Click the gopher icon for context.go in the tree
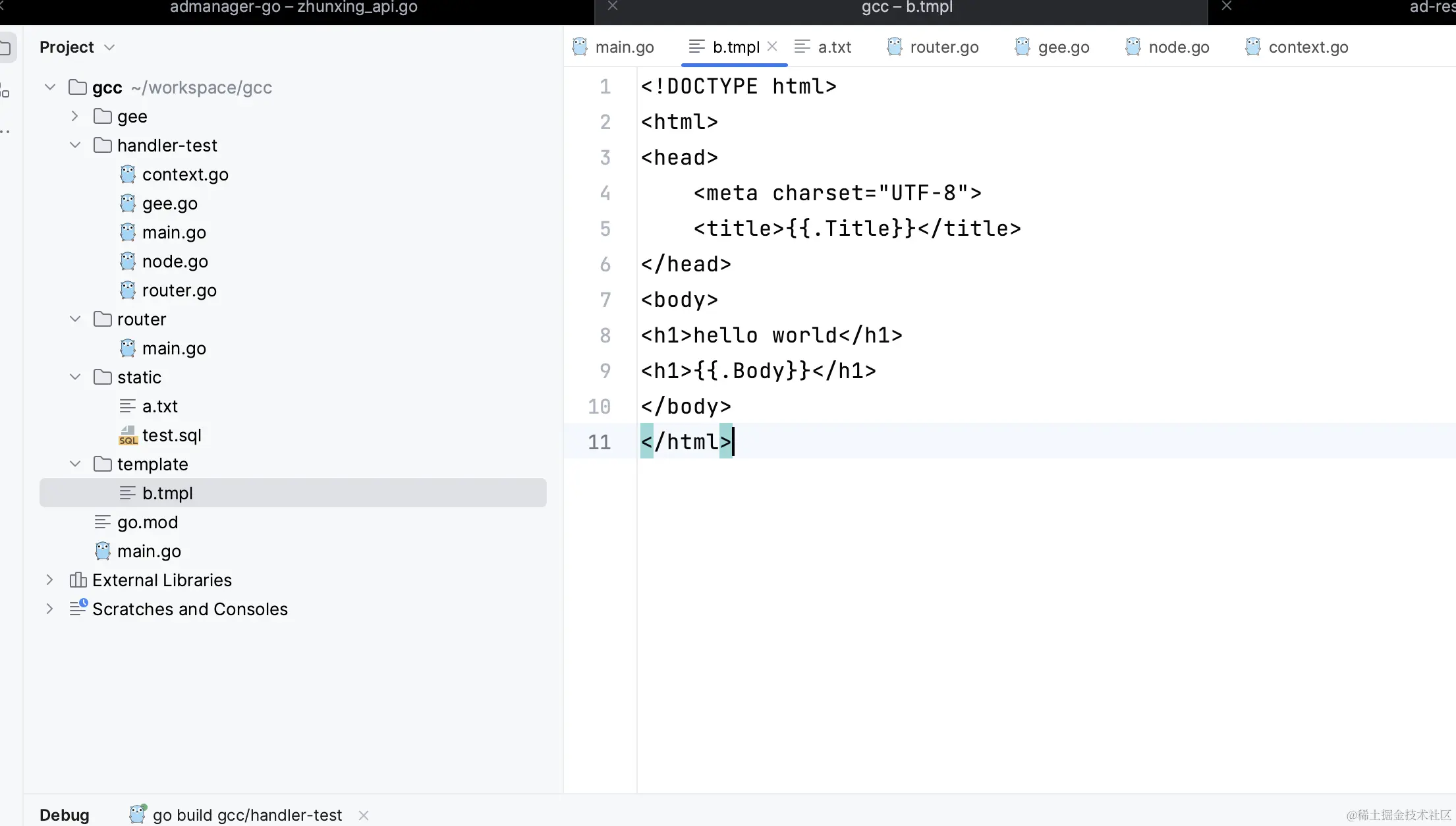The image size is (1456, 826). pos(128,175)
